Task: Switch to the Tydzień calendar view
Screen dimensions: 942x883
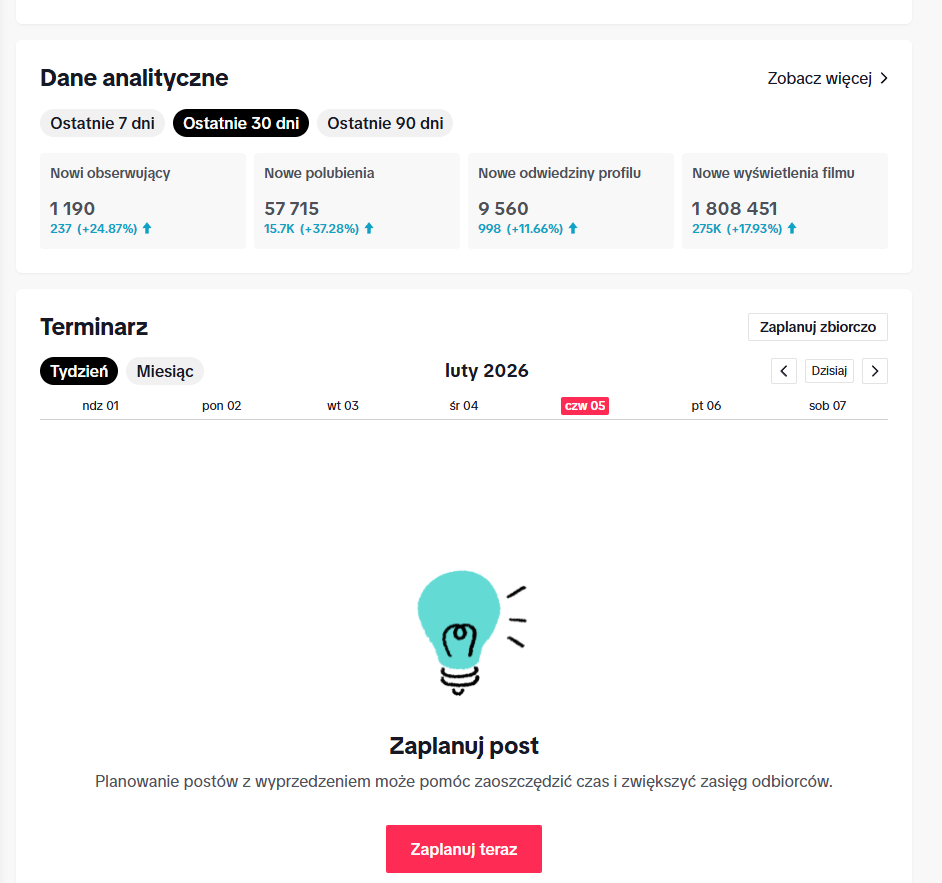Action: (x=79, y=371)
